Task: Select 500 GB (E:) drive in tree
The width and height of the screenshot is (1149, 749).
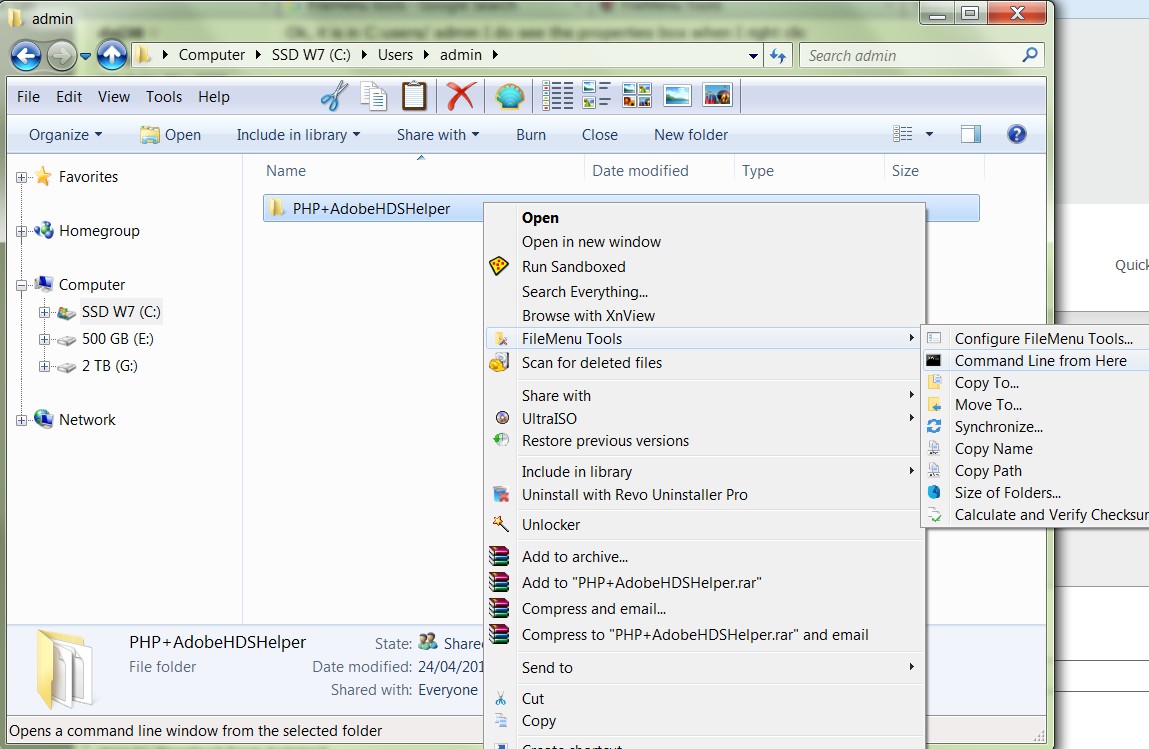Action: 117,339
